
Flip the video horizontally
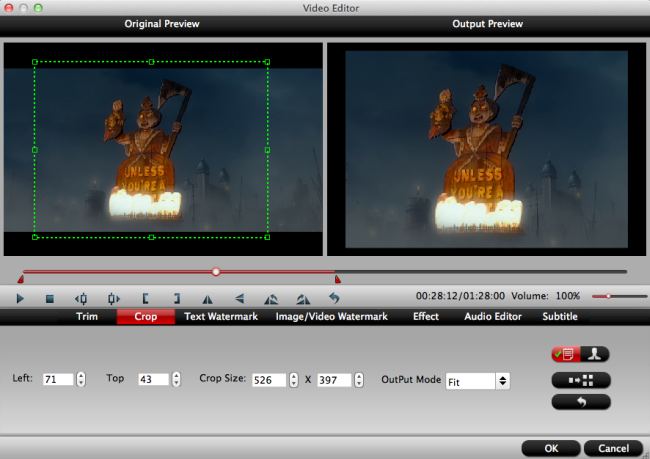pyautogui.click(x=207, y=299)
